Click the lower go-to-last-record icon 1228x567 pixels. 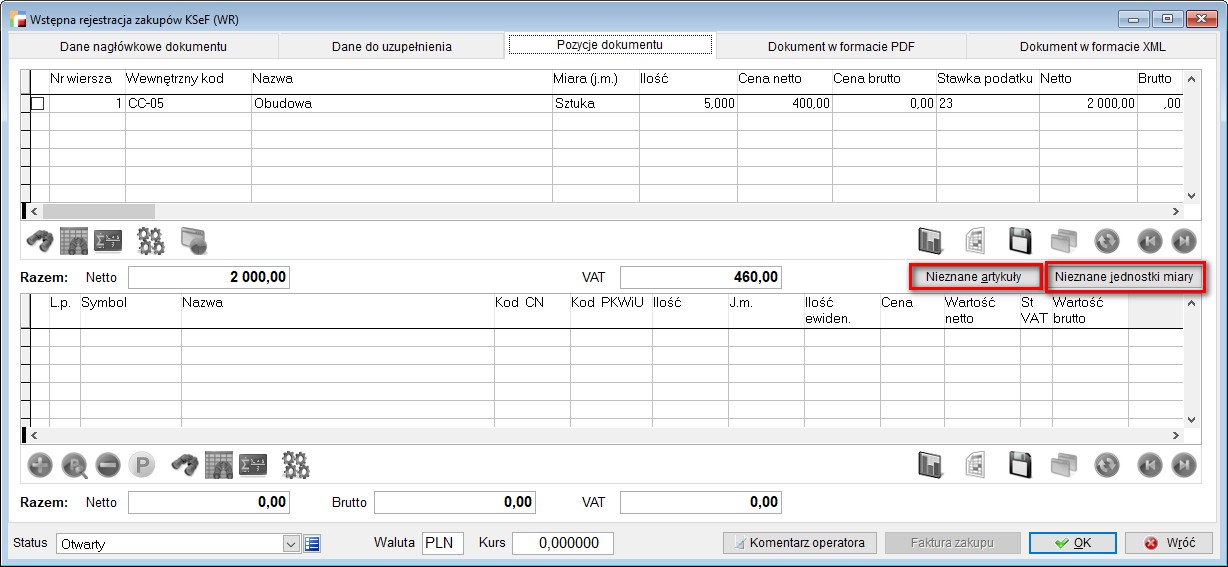1184,464
